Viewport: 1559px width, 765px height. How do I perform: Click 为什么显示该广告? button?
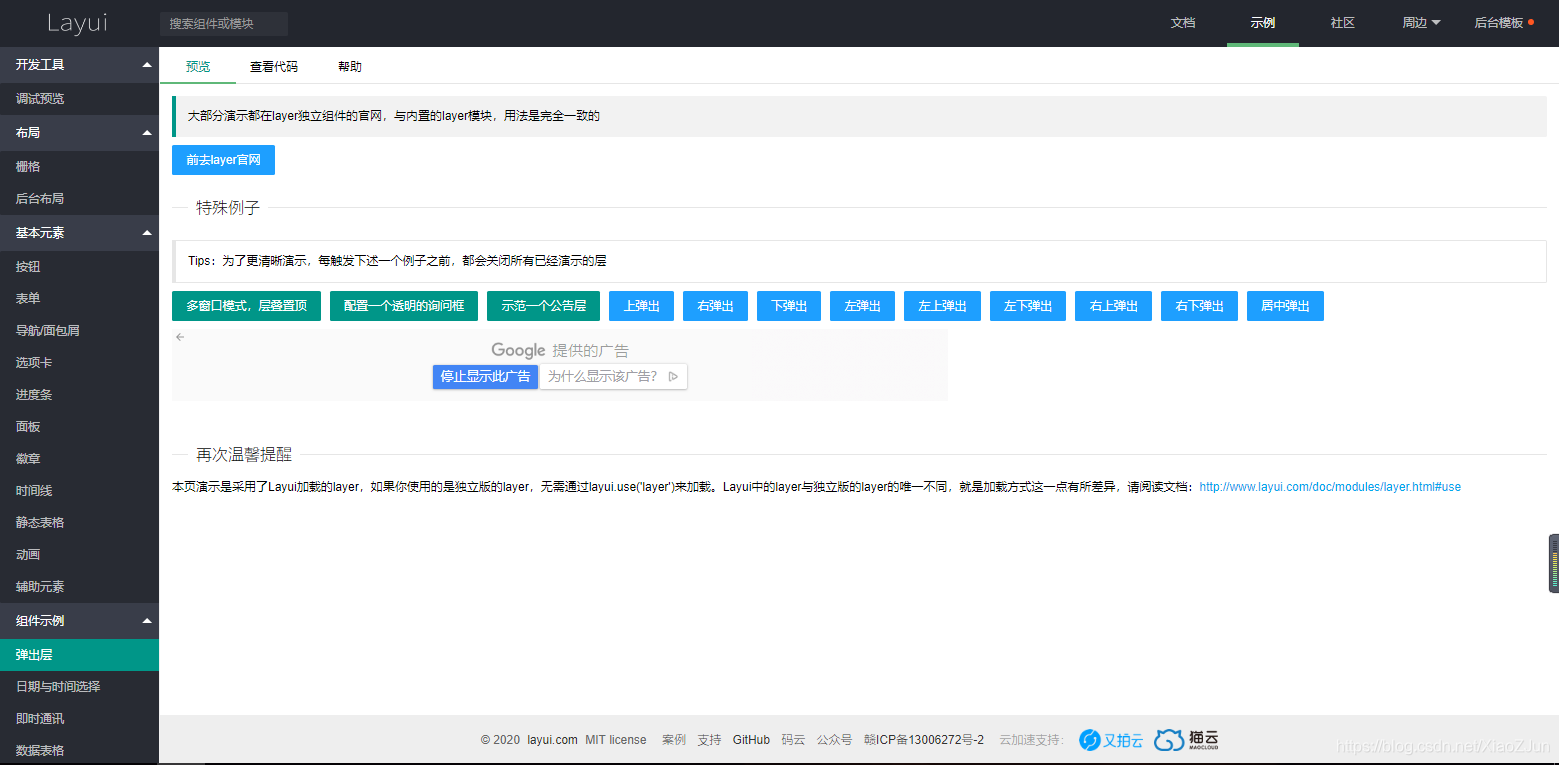(x=613, y=377)
